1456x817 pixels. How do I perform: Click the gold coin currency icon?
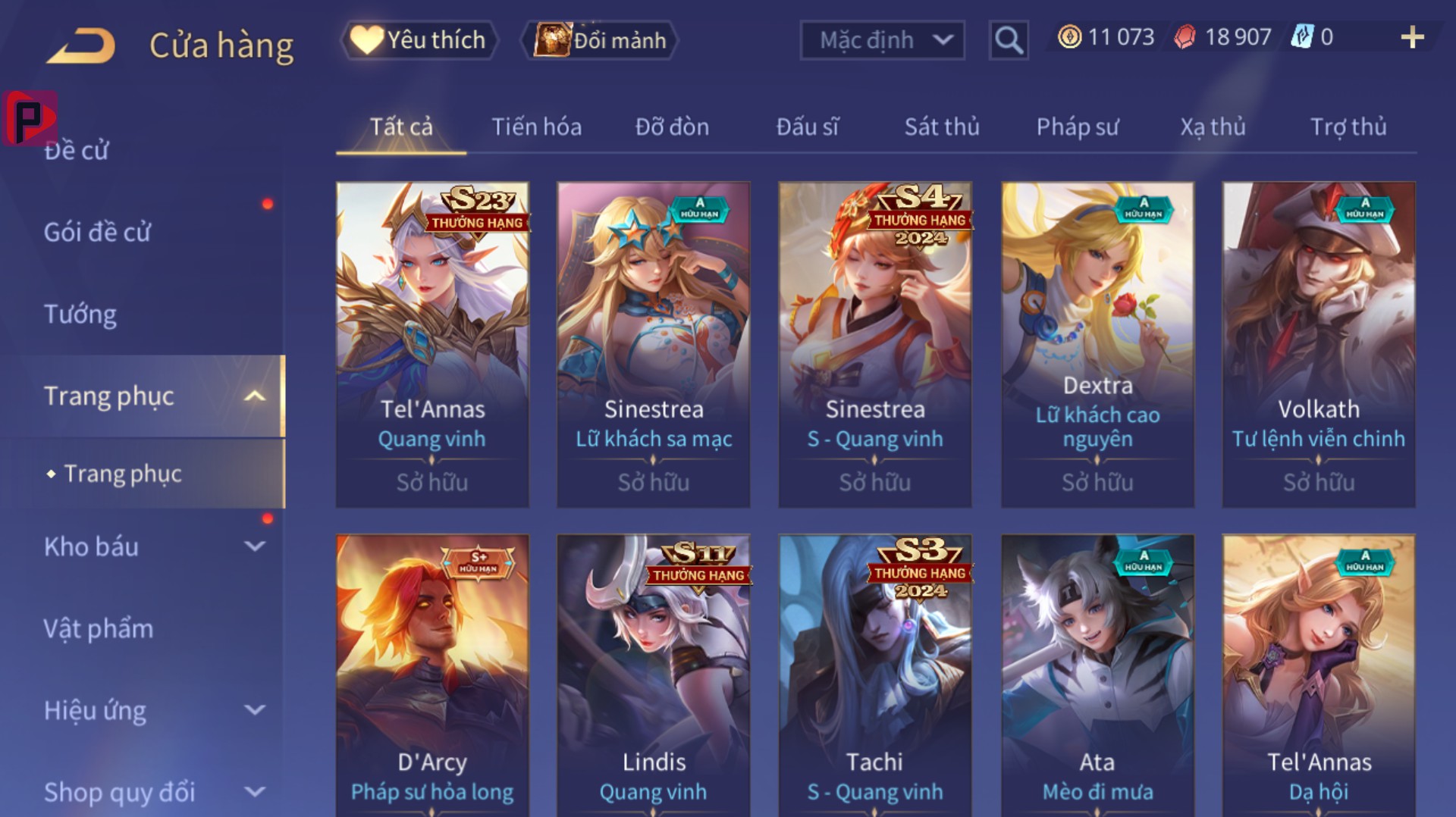(1069, 37)
